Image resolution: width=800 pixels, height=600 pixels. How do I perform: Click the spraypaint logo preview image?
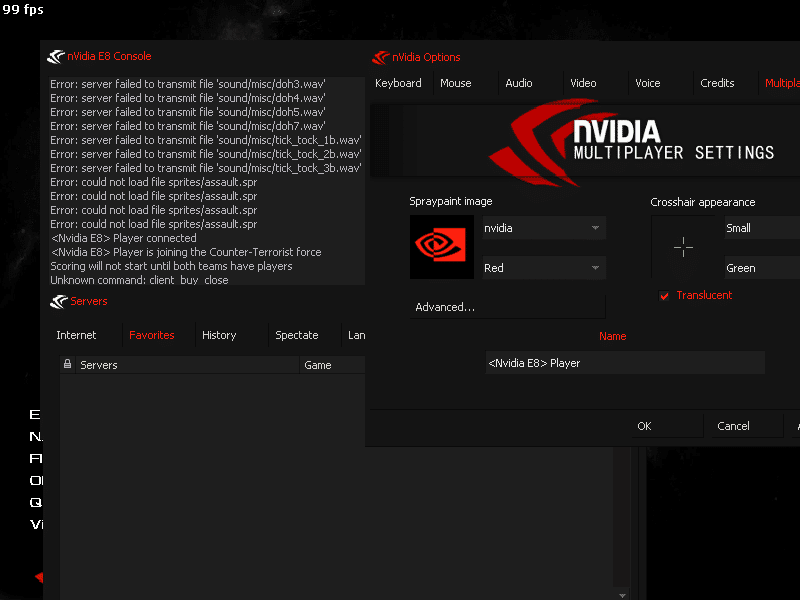coord(441,247)
